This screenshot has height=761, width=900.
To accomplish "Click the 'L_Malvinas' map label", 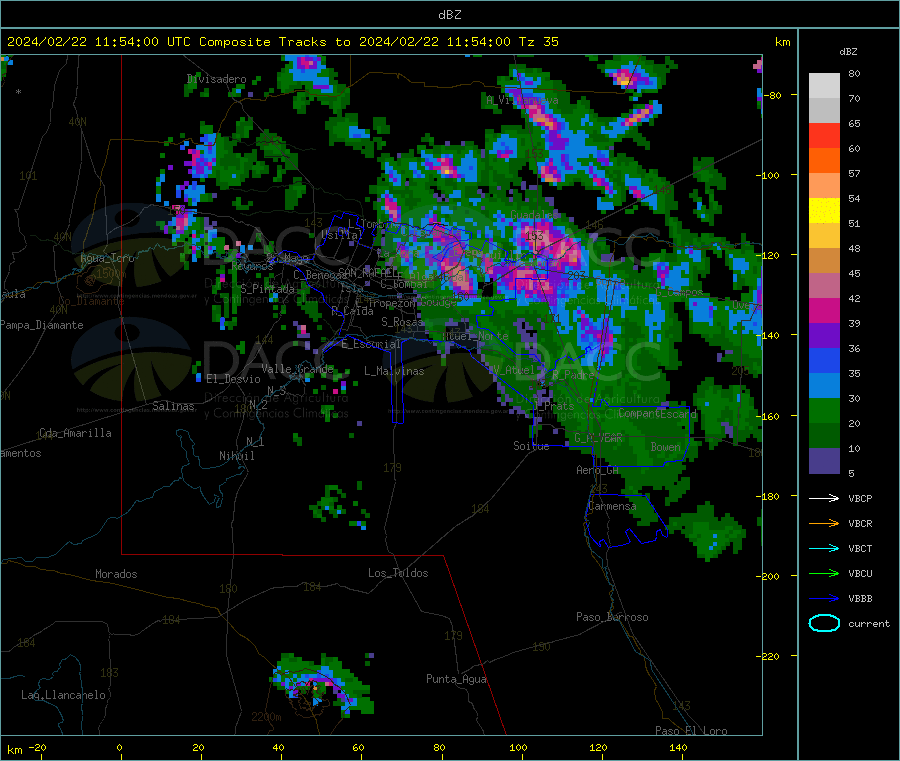I will [394, 371].
